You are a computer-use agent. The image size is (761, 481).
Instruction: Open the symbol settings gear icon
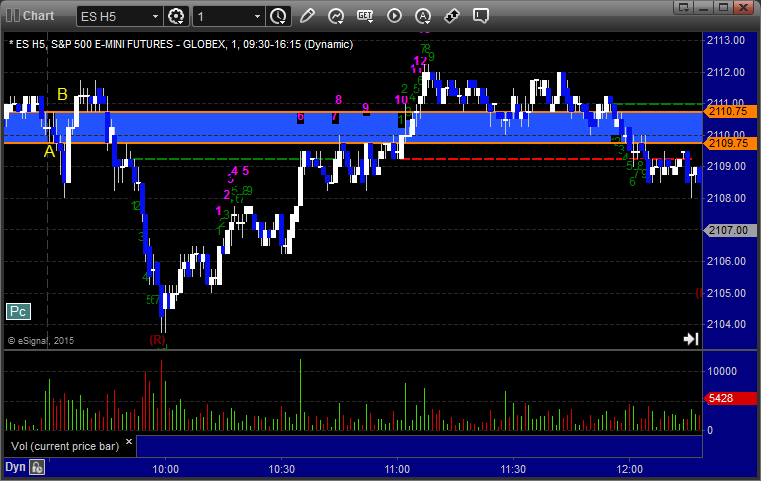[176, 16]
